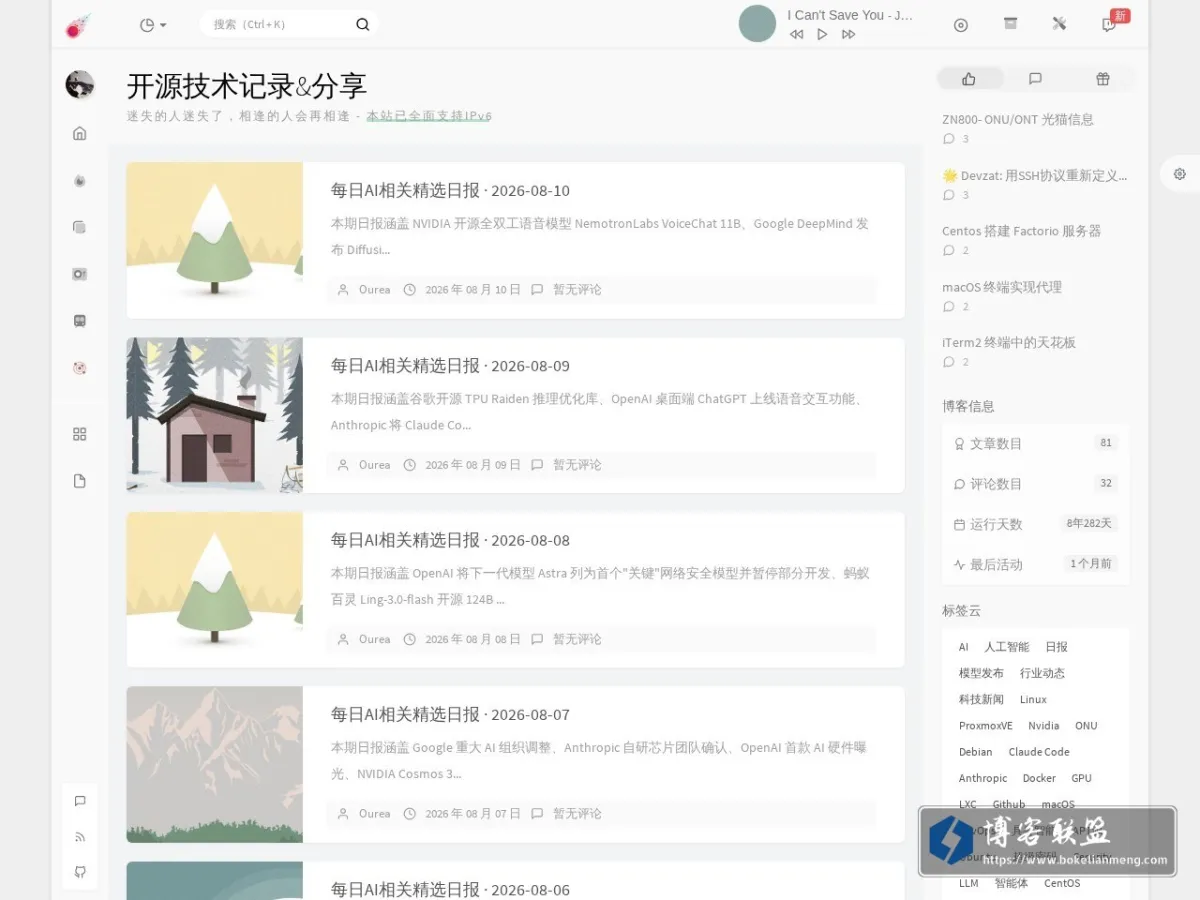Open popular post Devzat: 用SSH协议重新定义
Screen dimensions: 1200x900
(1035, 176)
